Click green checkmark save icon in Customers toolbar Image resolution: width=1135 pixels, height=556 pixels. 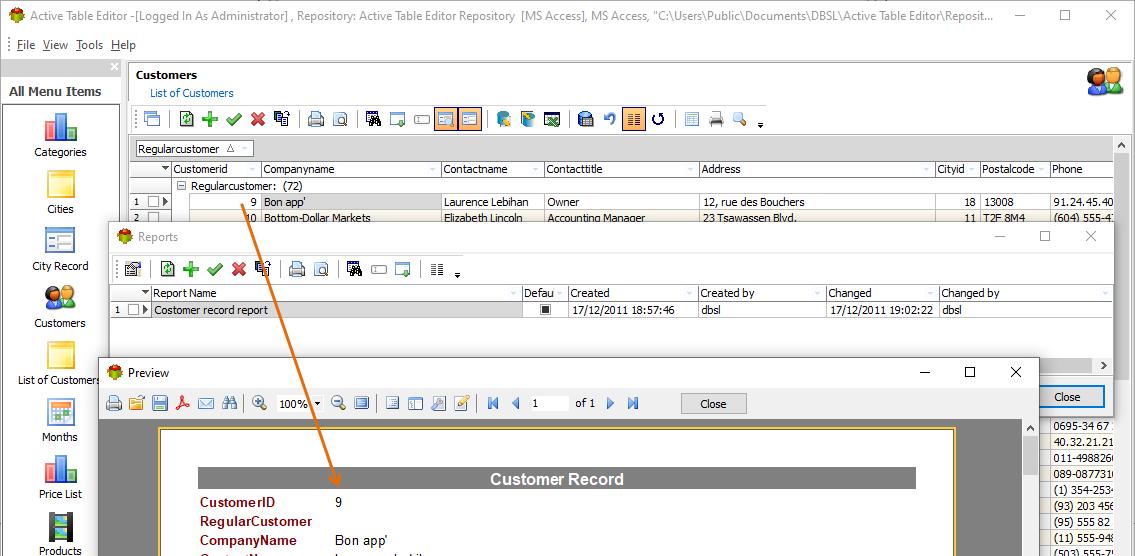(x=234, y=119)
